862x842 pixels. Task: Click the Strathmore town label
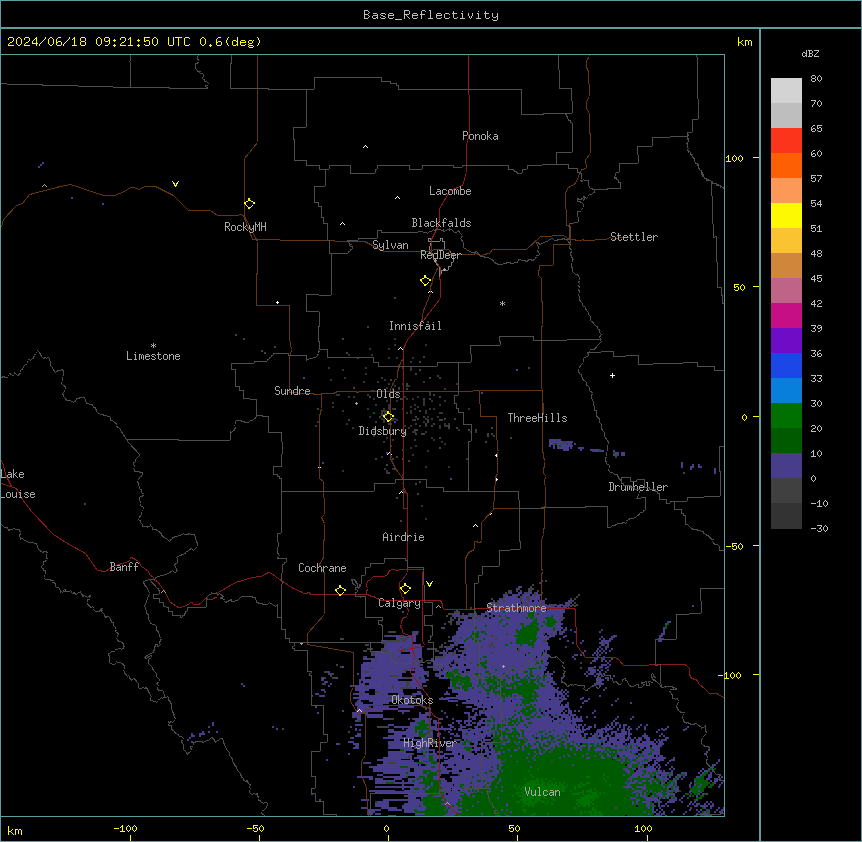(516, 608)
